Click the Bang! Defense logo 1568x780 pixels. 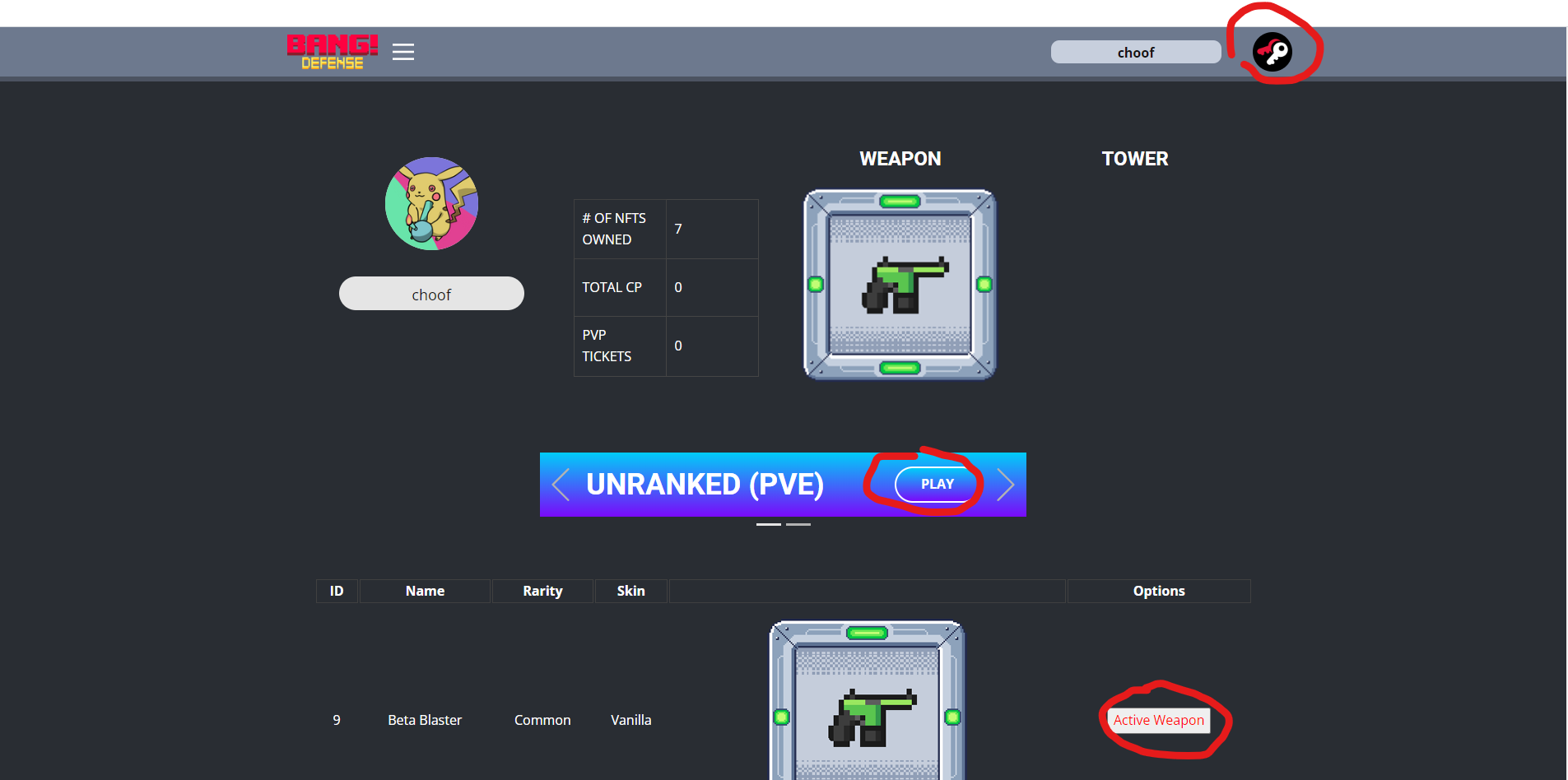click(x=333, y=52)
